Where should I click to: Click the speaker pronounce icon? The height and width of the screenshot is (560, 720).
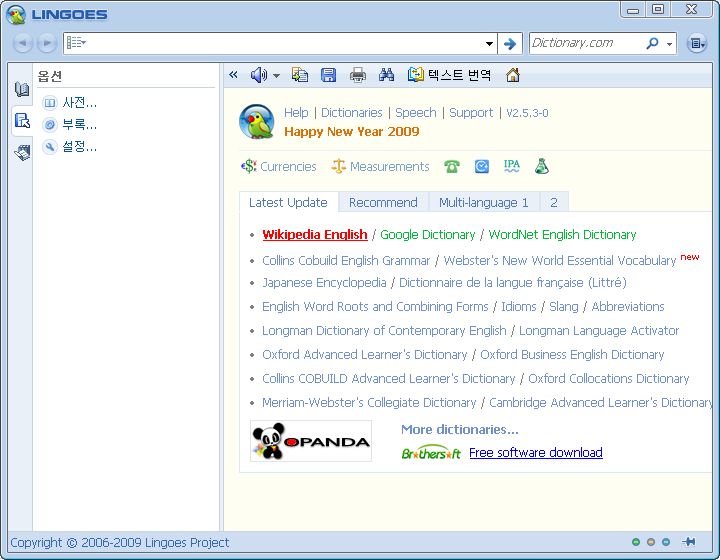pyautogui.click(x=259, y=75)
